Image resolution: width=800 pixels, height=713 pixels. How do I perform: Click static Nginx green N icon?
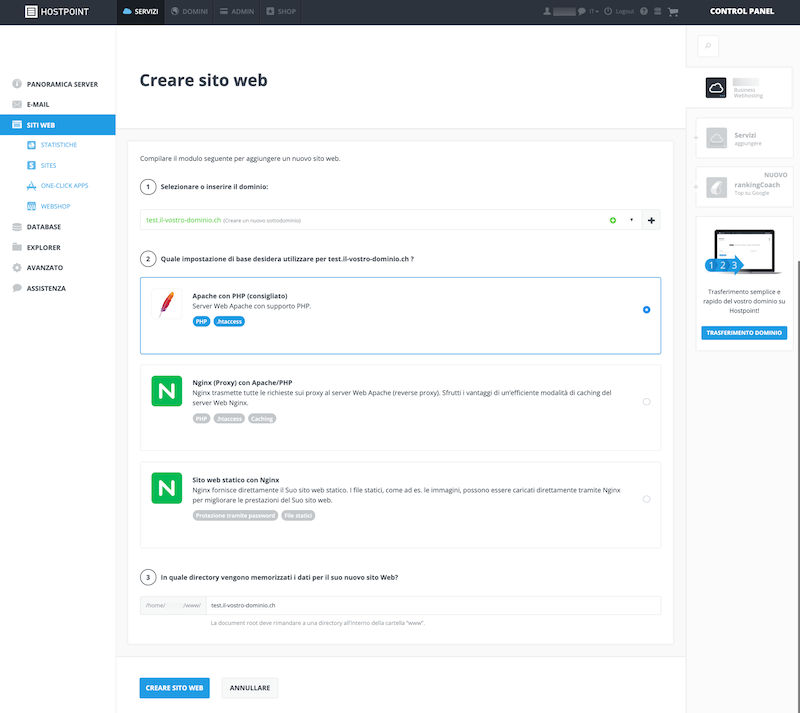(167, 488)
